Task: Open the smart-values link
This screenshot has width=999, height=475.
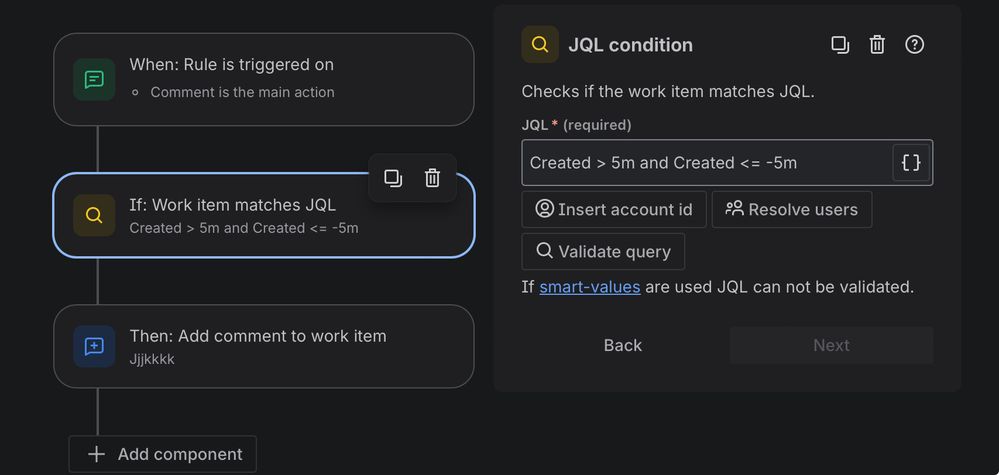Action: point(589,287)
